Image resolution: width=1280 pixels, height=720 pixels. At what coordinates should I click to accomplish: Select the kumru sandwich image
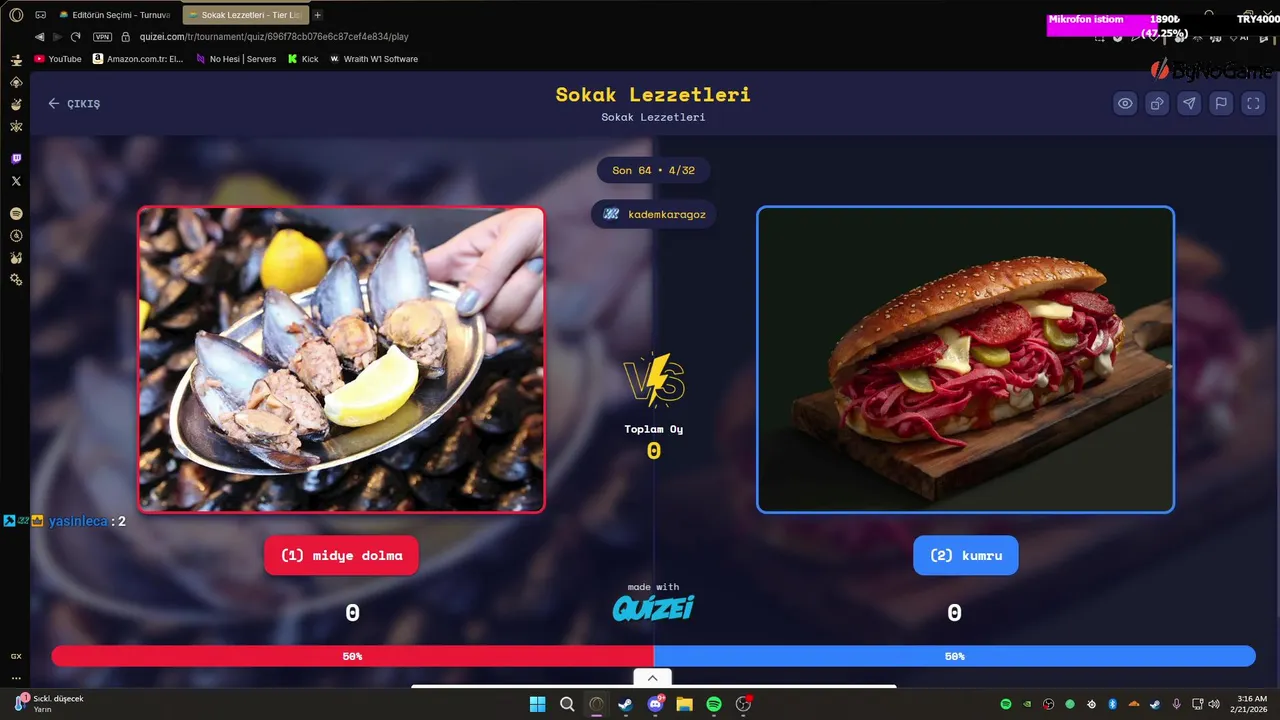[965, 359]
